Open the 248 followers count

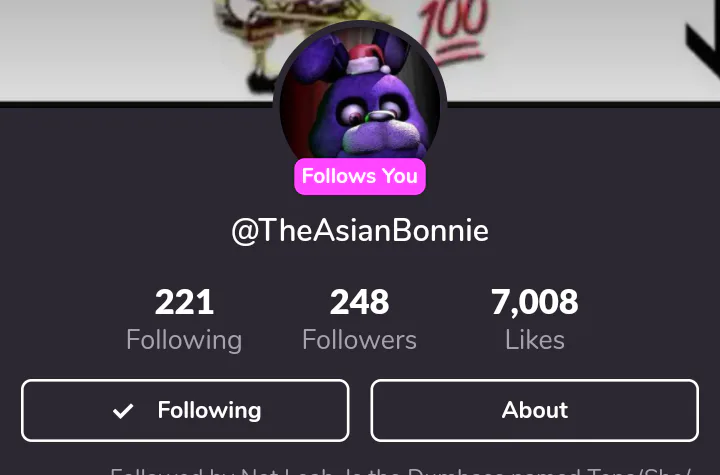click(360, 302)
